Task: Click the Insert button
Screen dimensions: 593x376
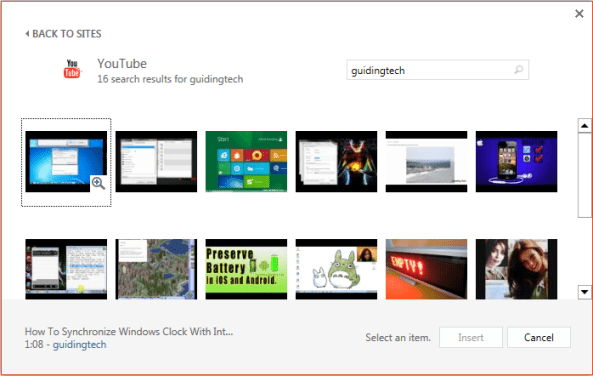Action: pos(471,337)
